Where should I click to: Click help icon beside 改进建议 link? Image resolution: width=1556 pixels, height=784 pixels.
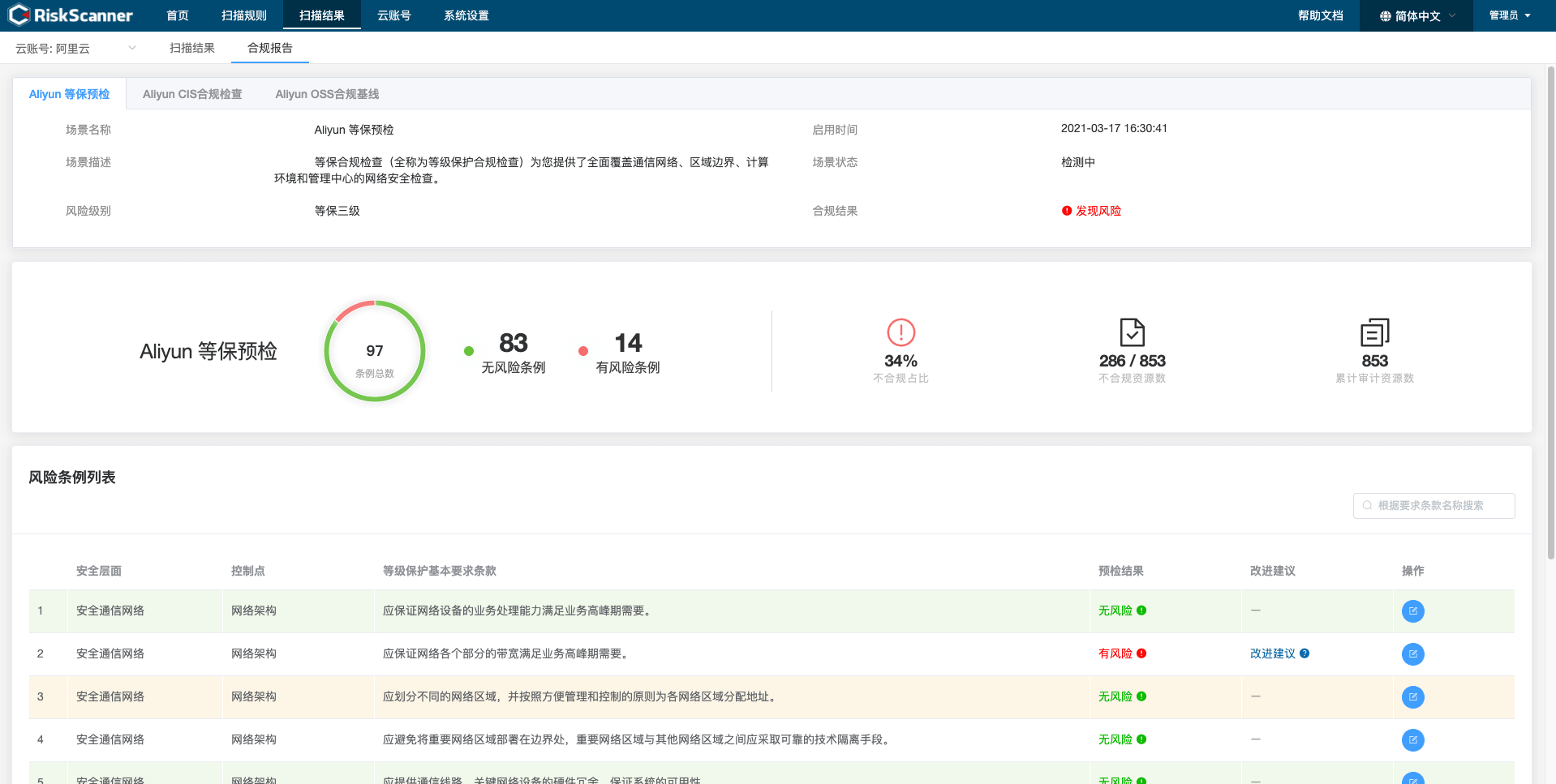1305,653
